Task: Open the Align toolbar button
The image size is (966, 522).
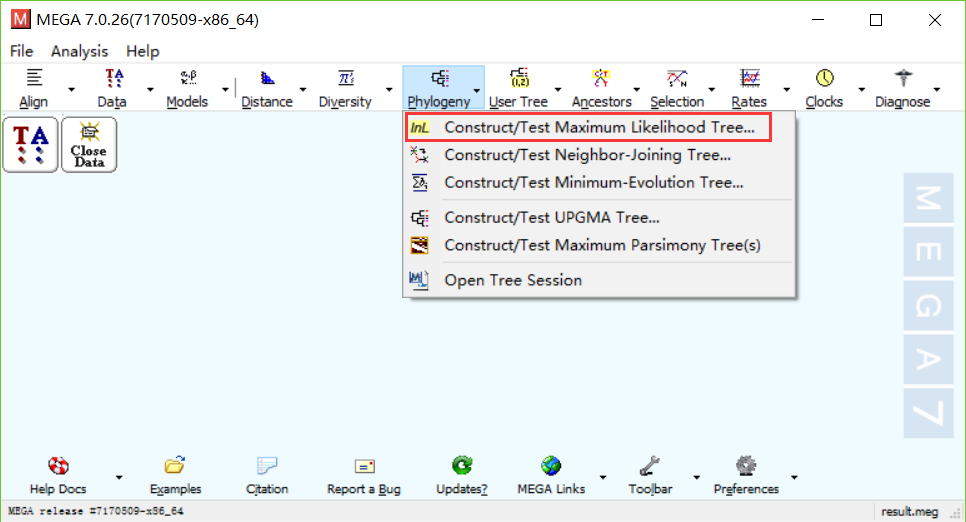Action: pyautogui.click(x=34, y=88)
